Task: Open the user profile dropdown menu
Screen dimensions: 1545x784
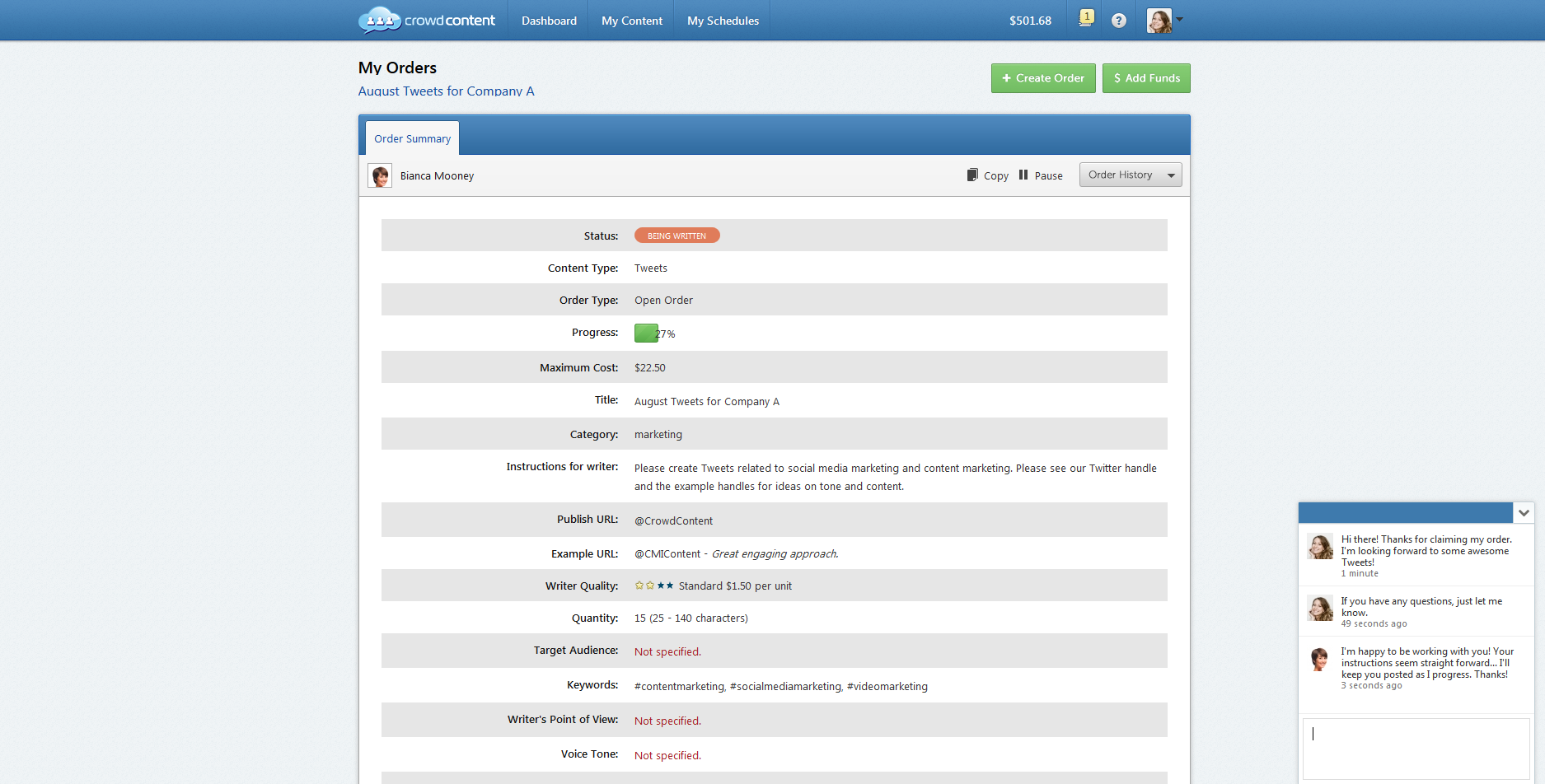Action: (x=1164, y=20)
